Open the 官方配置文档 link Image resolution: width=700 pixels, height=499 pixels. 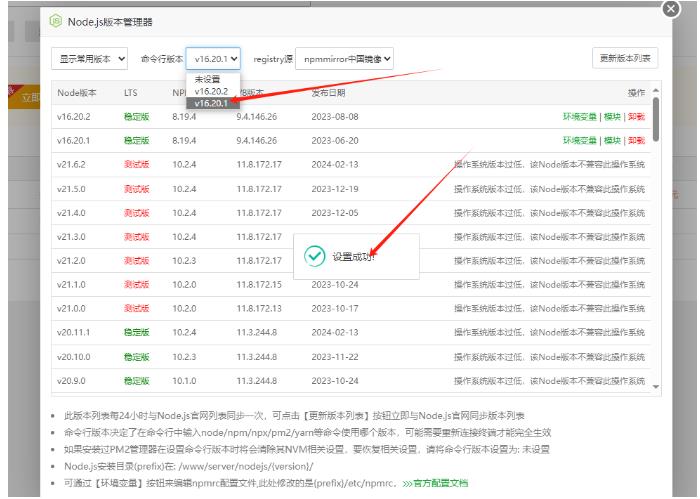tap(440, 483)
